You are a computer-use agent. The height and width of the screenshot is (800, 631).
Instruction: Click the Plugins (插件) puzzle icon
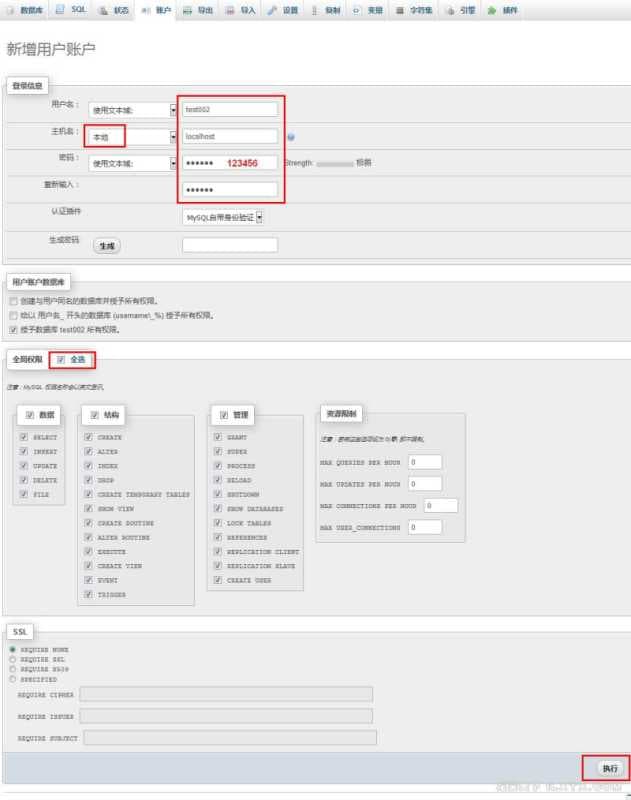pos(491,10)
